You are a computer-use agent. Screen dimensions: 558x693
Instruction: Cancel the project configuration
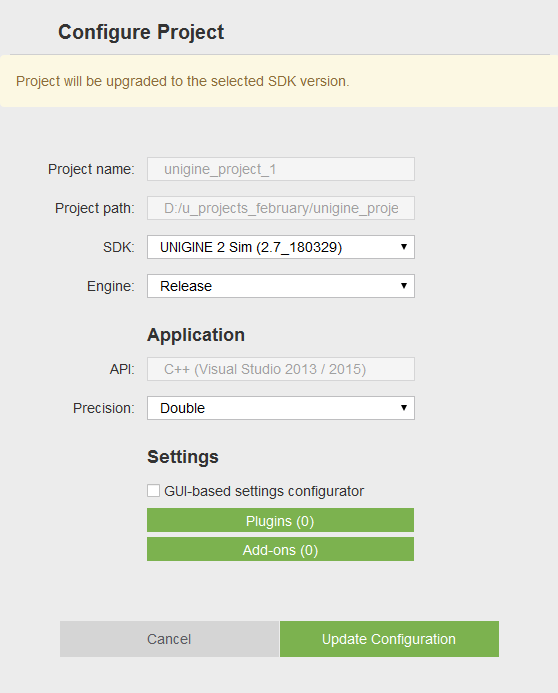tap(169, 639)
